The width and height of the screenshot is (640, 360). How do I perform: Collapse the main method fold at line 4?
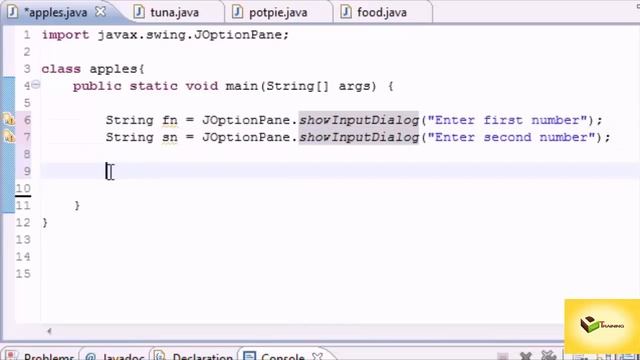[36, 85]
